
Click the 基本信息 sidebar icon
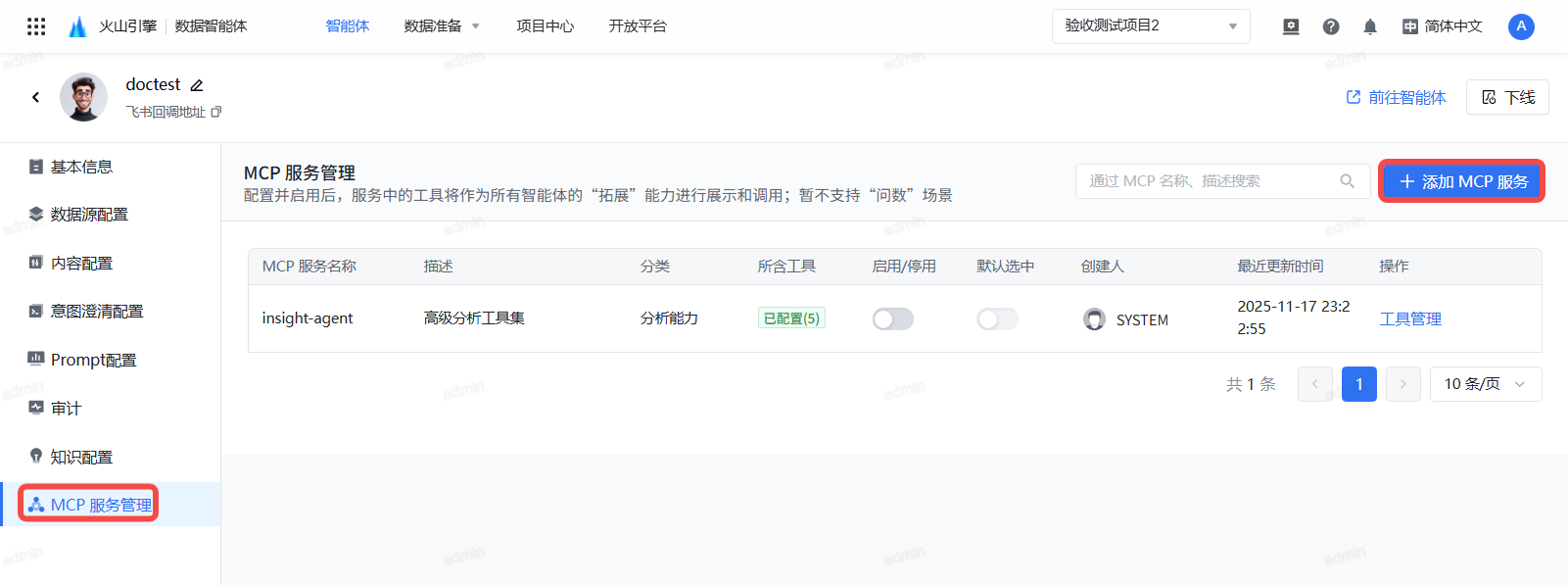(36, 167)
